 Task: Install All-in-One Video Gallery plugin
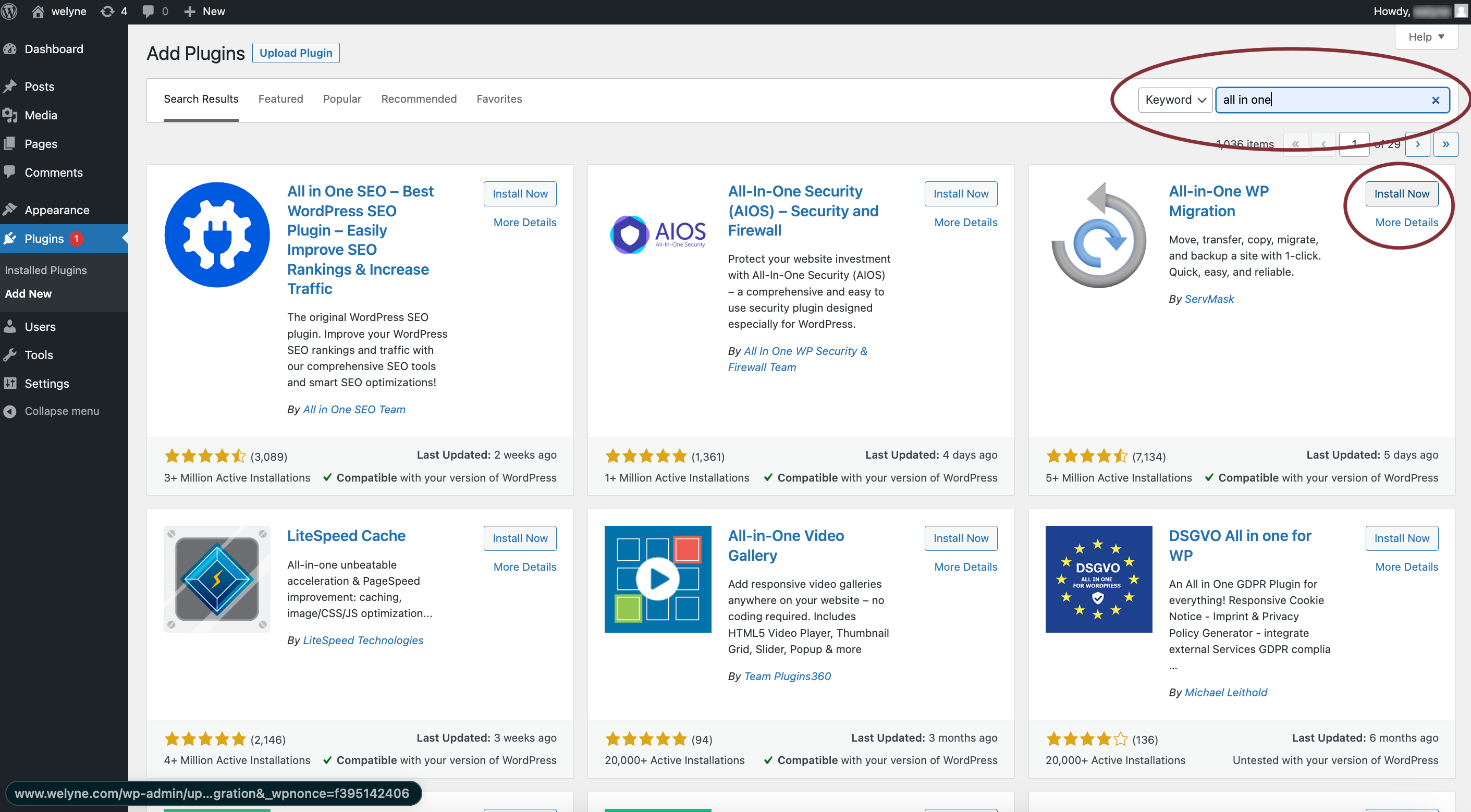pos(961,538)
